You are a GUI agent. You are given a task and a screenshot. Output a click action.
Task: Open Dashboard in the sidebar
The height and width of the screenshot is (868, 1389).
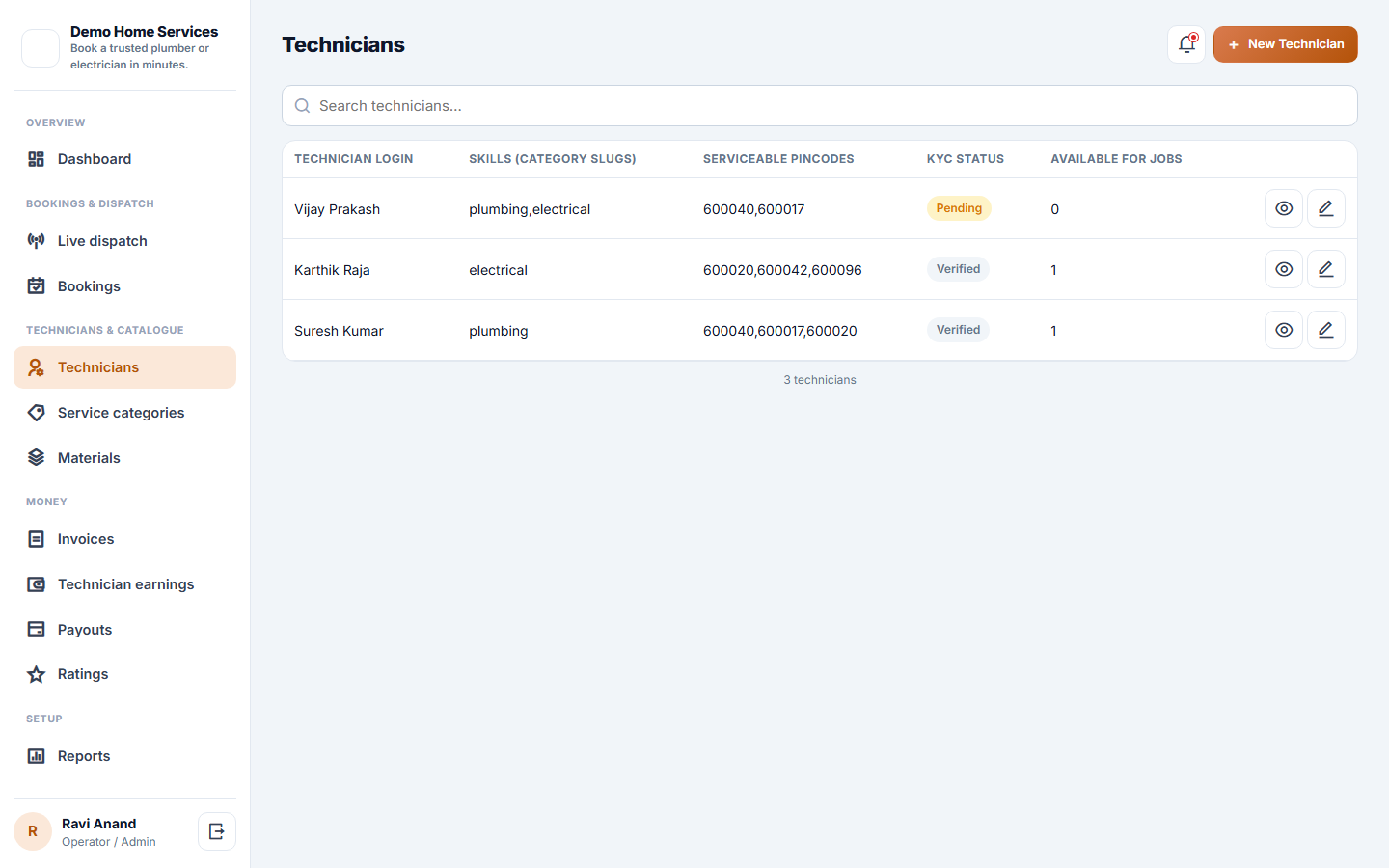click(x=124, y=159)
